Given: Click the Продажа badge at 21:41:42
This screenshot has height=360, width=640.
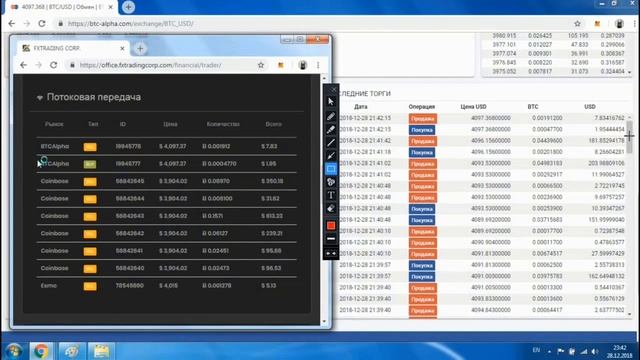Looking at the screenshot, I should click(422, 141).
